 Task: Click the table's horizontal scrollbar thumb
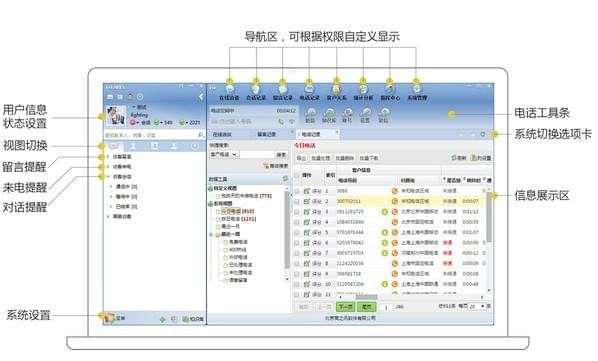point(367,297)
